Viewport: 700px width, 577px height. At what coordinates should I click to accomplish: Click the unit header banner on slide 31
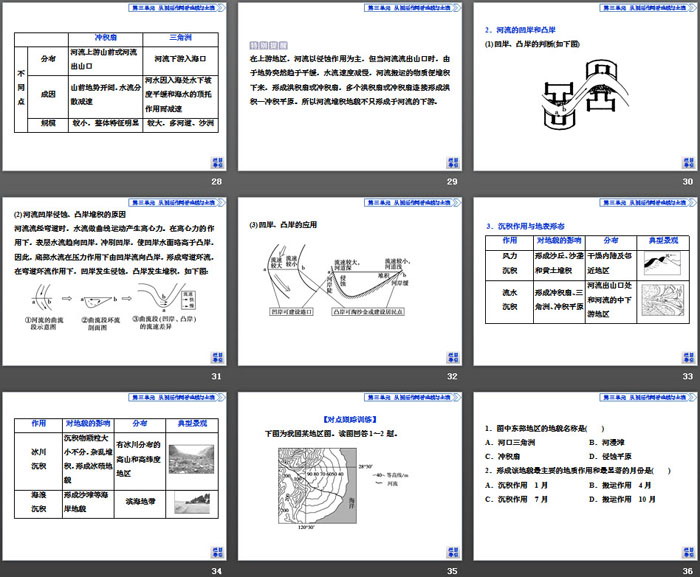[x=177, y=202]
